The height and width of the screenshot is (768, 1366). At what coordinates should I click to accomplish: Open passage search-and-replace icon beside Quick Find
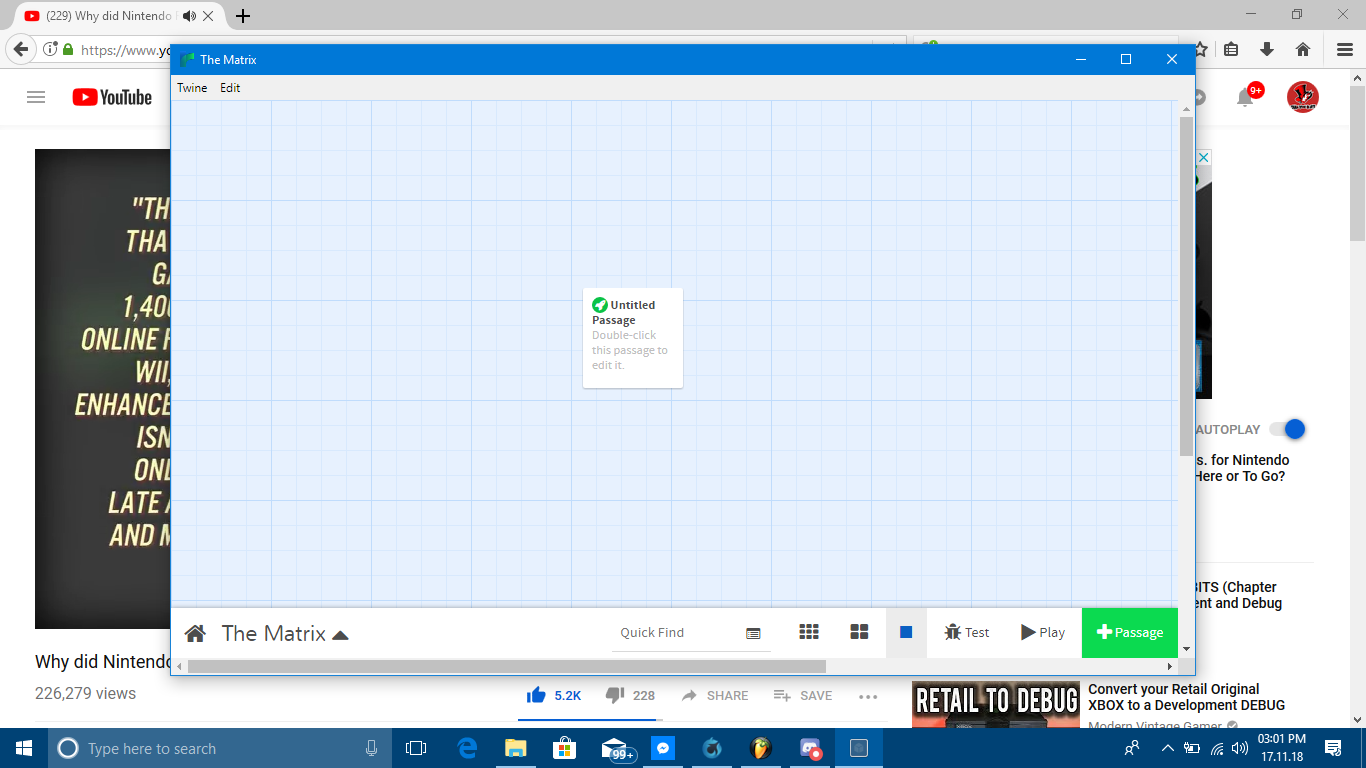click(753, 633)
